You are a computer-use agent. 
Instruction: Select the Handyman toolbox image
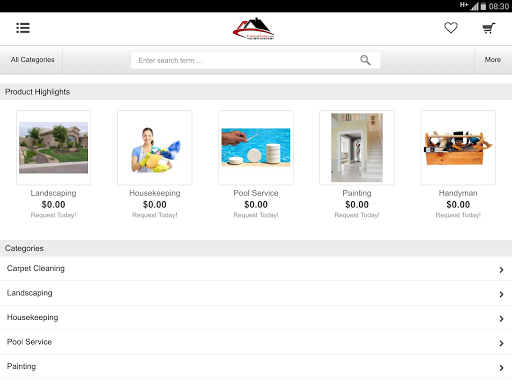point(458,148)
